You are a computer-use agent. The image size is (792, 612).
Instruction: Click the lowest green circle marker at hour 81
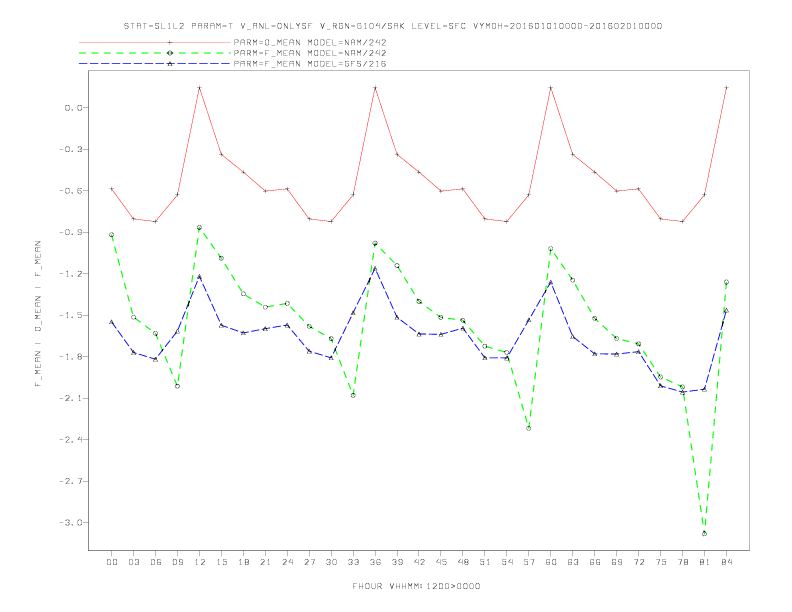[x=705, y=534]
